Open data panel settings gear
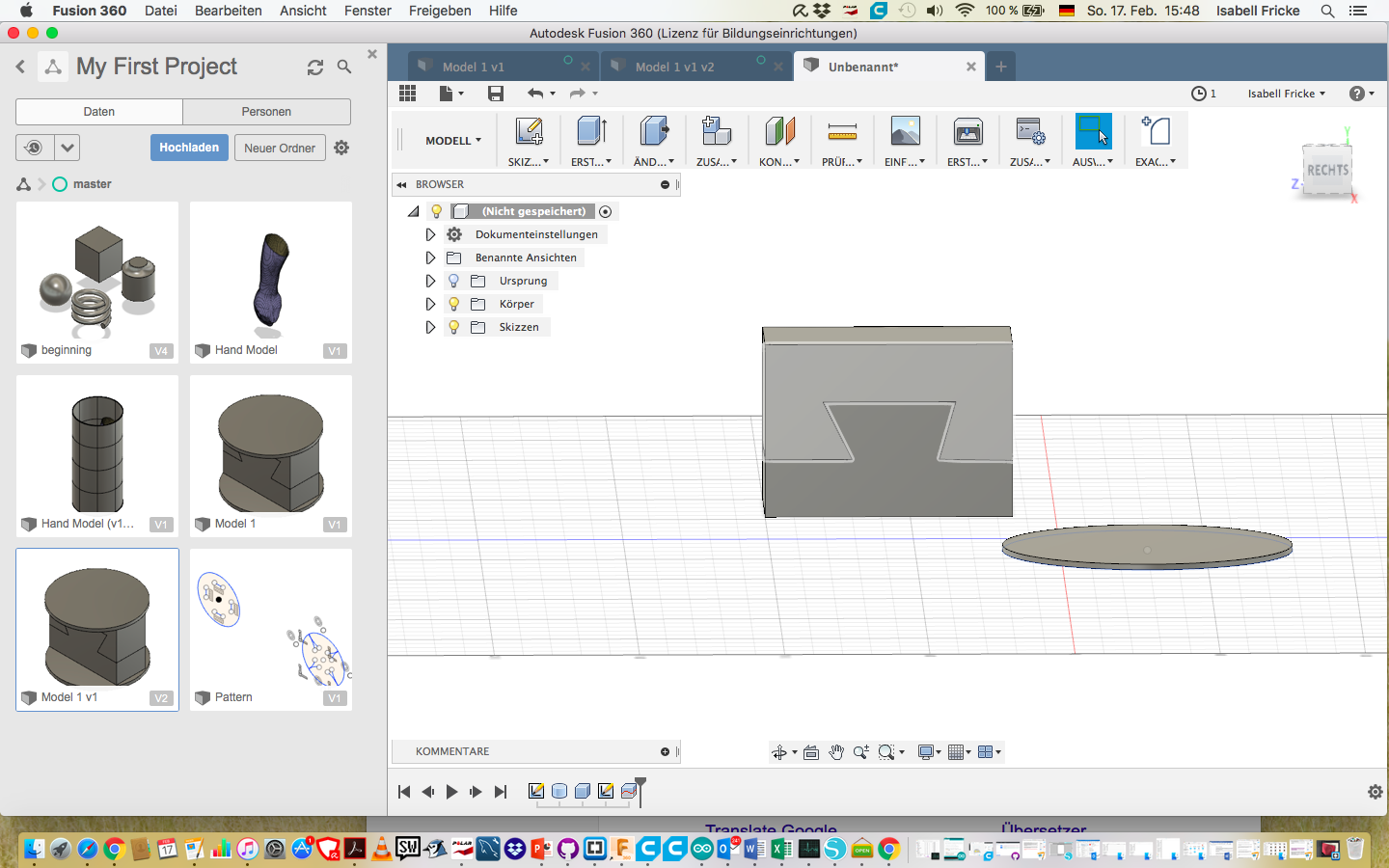The width and height of the screenshot is (1389, 868). (x=341, y=148)
